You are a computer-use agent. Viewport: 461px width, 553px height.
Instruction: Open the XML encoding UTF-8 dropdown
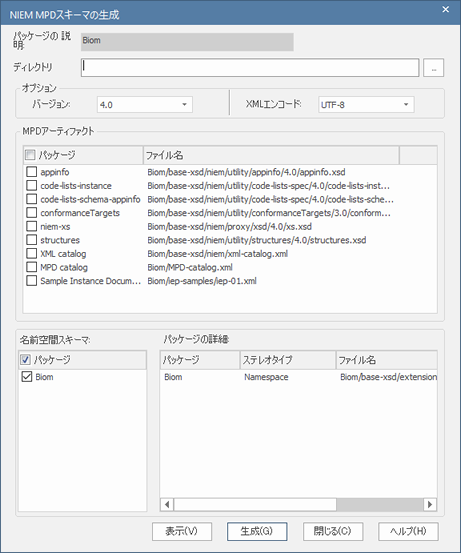click(366, 105)
